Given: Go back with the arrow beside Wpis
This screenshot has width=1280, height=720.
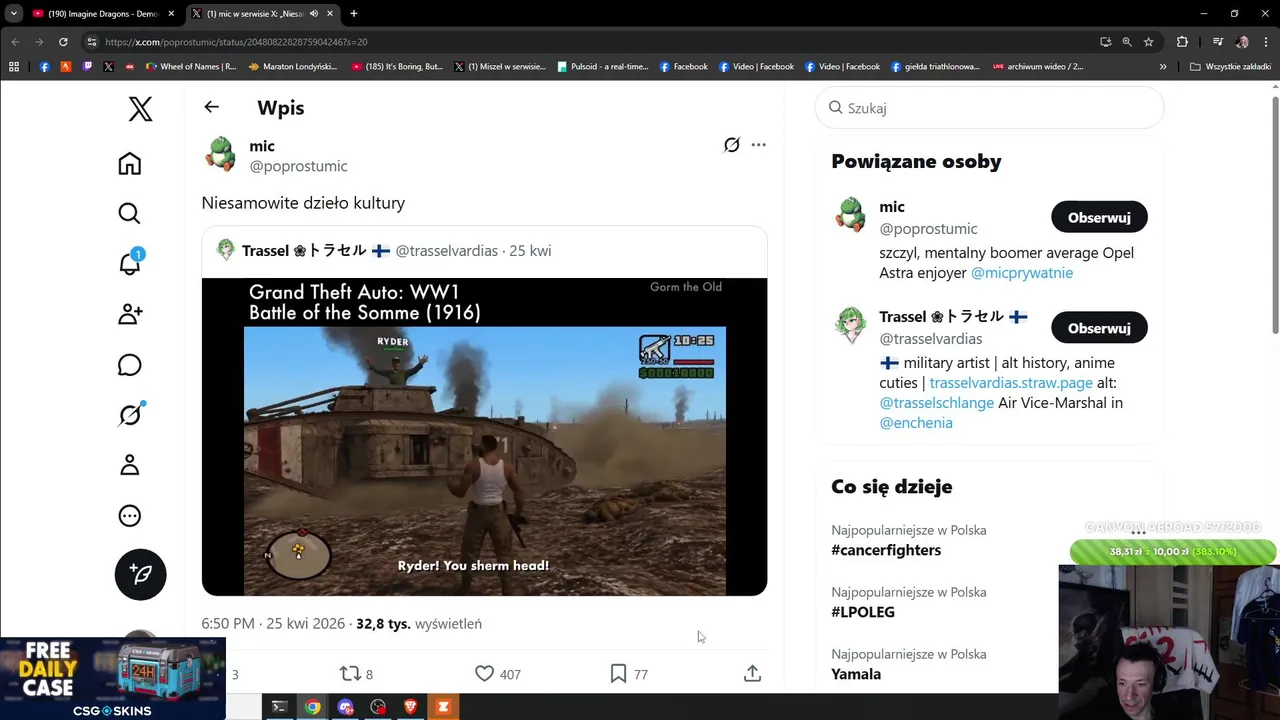Looking at the screenshot, I should point(211,107).
